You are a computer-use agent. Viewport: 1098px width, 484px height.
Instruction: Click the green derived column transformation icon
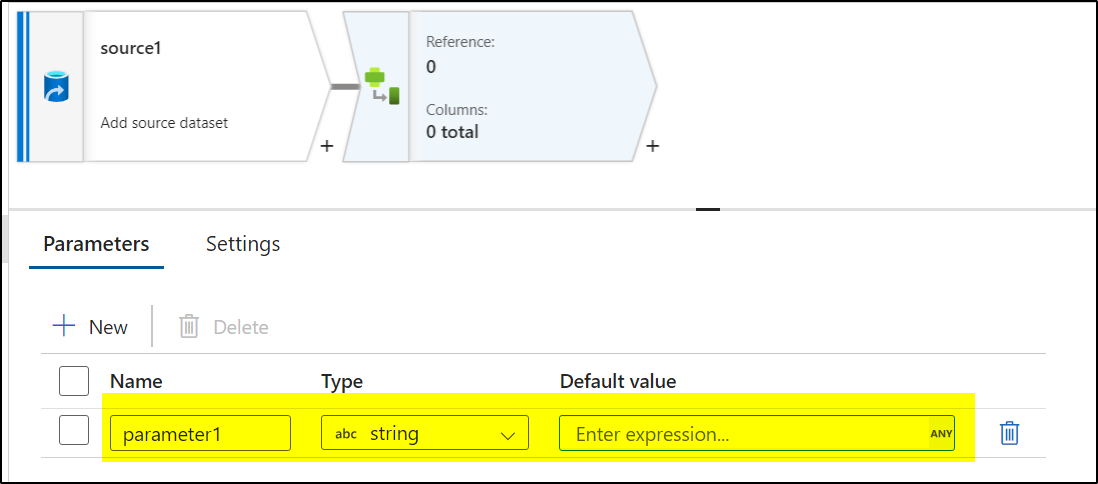tap(382, 87)
